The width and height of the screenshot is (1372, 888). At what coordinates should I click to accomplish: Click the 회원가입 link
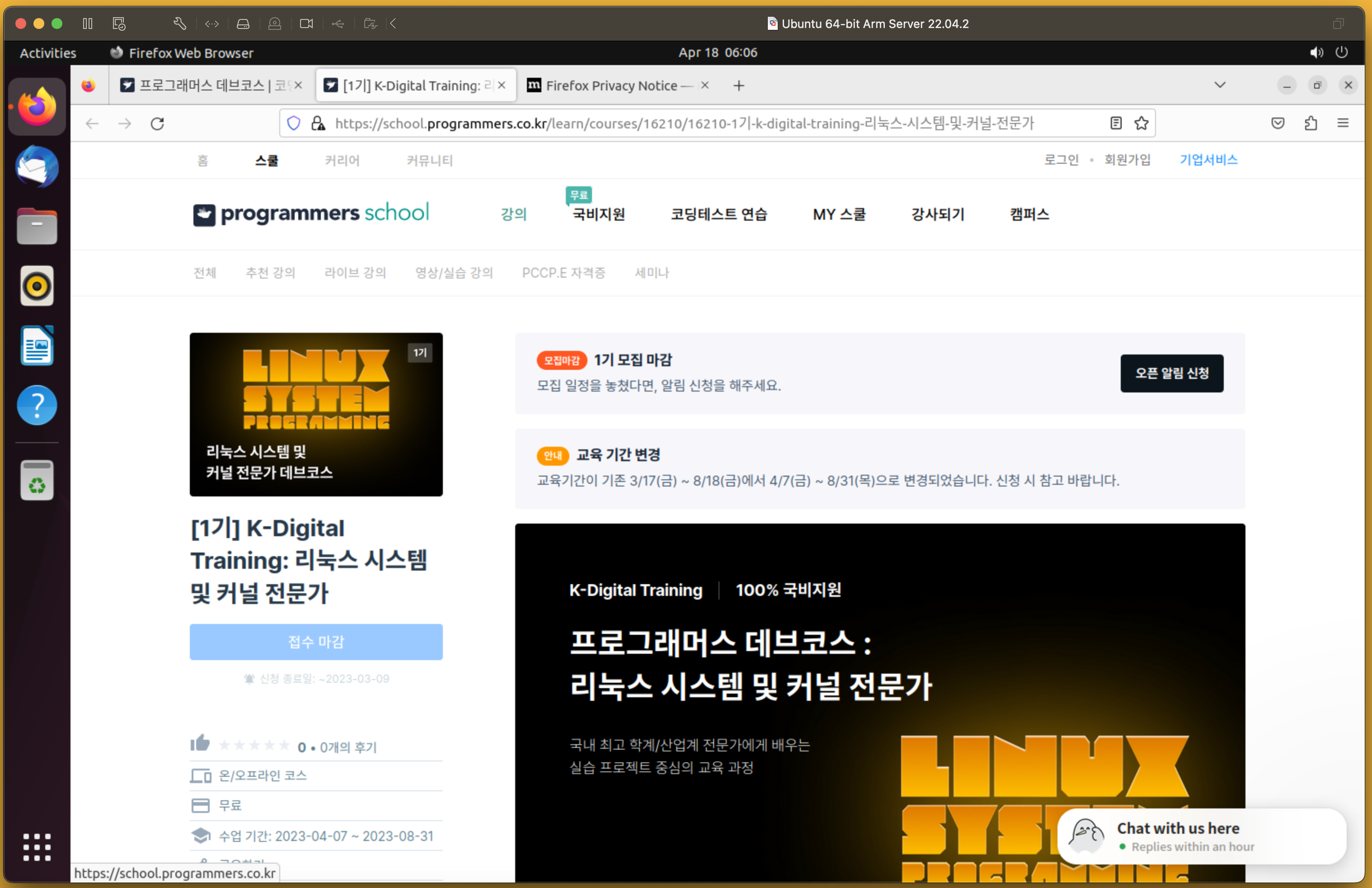(x=1127, y=160)
